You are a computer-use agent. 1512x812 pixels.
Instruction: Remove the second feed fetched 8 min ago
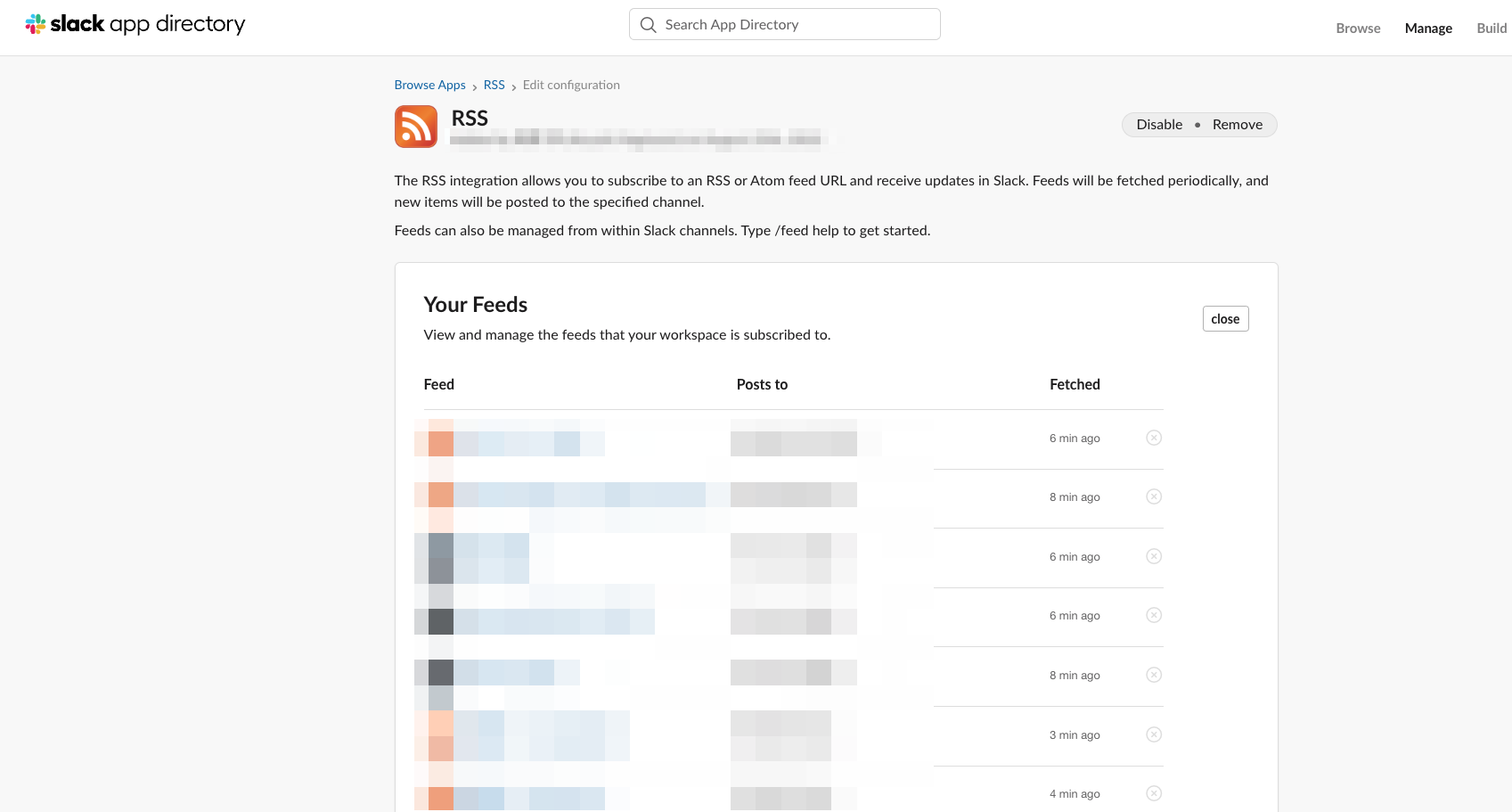click(x=1154, y=675)
